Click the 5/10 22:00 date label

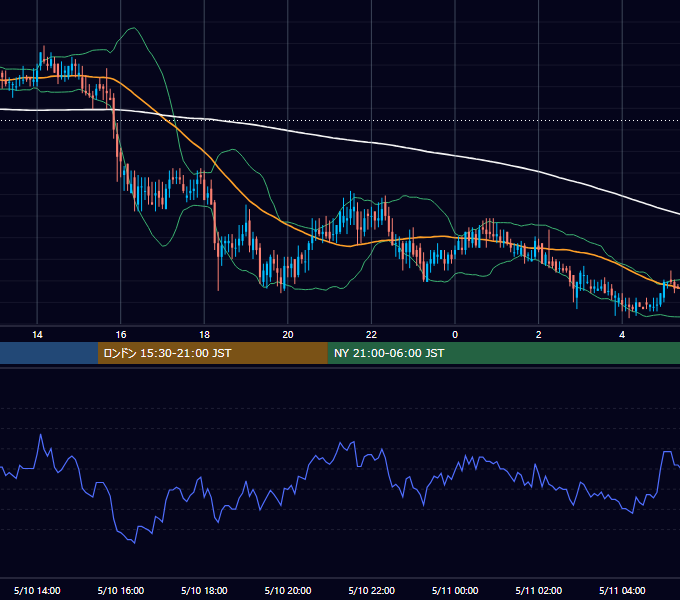click(372, 590)
